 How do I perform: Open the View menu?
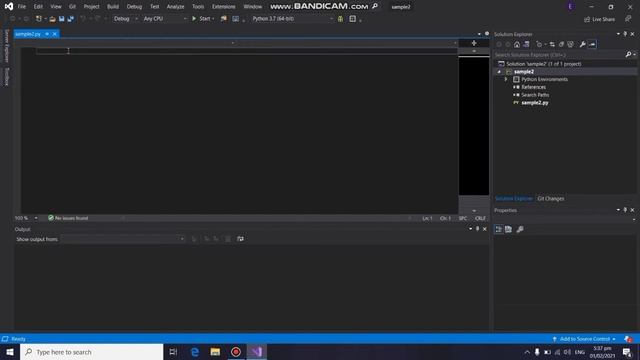[x=56, y=7]
